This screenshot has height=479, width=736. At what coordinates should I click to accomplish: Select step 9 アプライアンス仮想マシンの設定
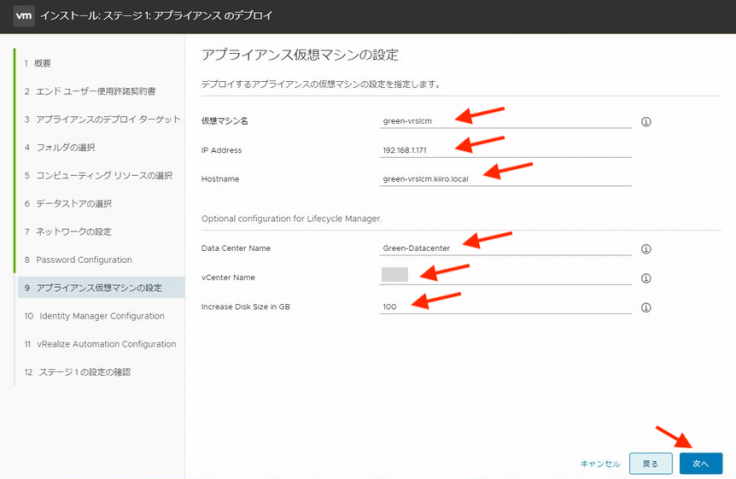[x=101, y=287]
